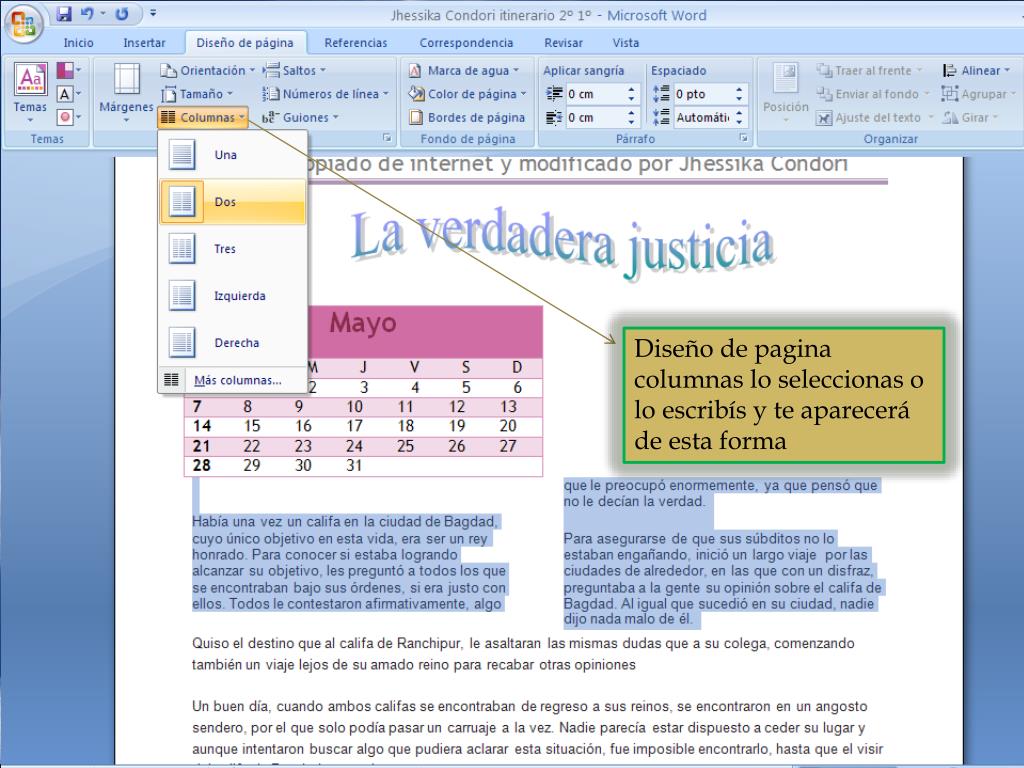This screenshot has width=1024, height=768.
Task: Click the paragraph starting Un buen día
Action: tap(537, 728)
